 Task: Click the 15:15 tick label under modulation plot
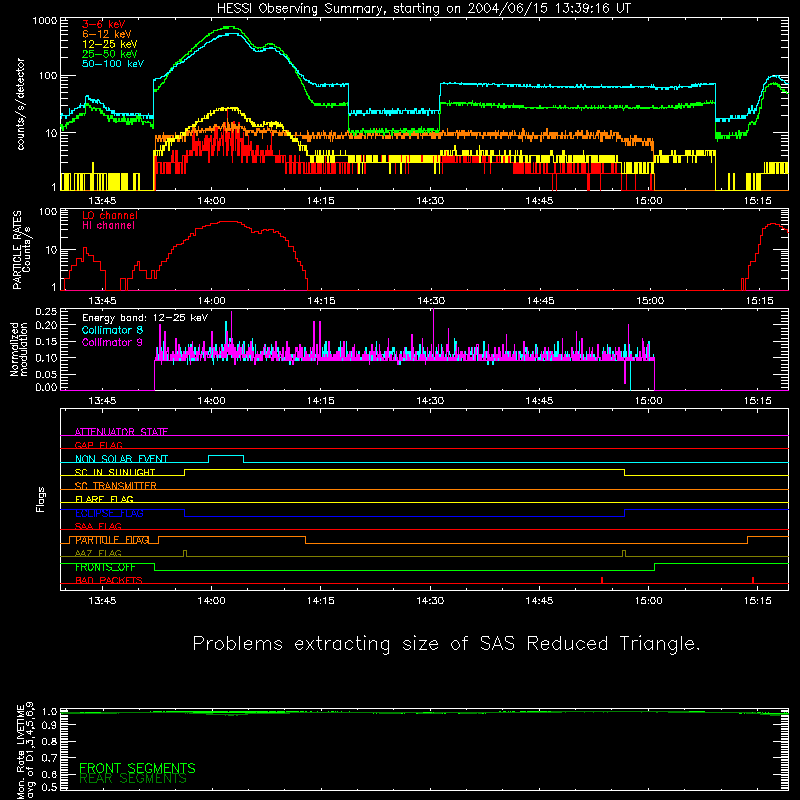[758, 401]
